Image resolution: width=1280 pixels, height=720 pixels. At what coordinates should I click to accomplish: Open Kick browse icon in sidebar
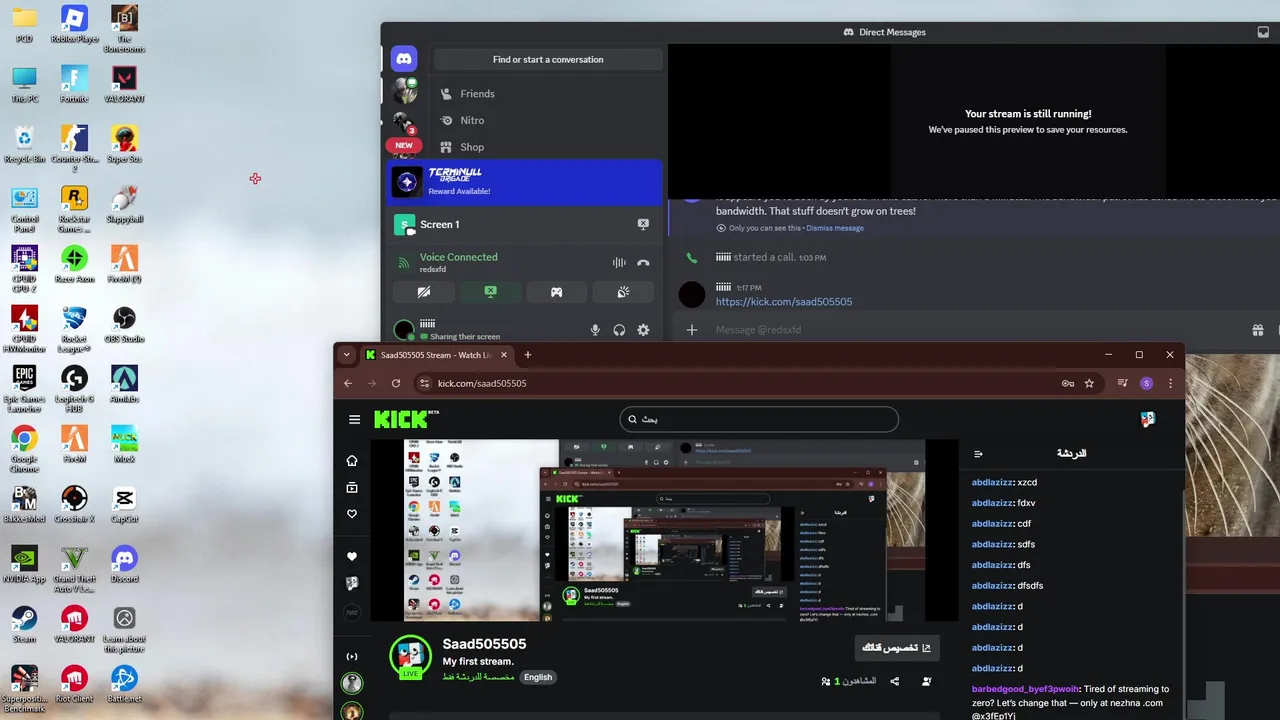point(352,488)
